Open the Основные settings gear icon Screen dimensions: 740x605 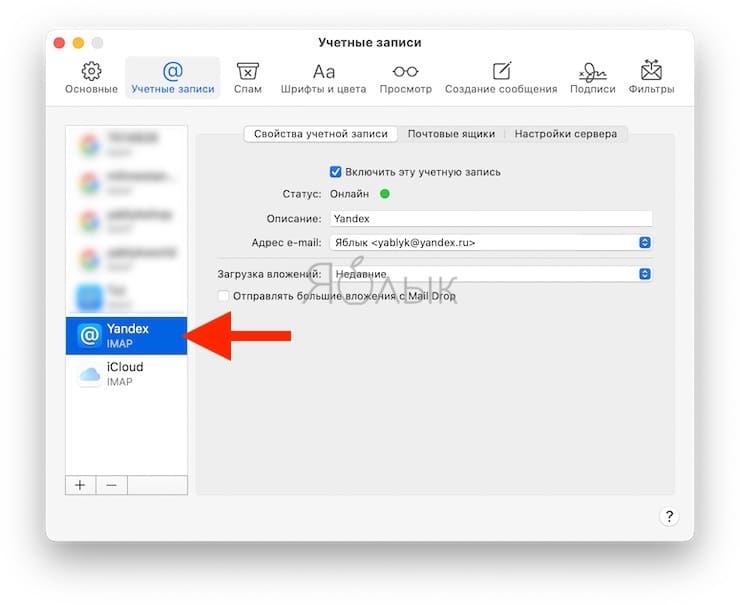[x=91, y=71]
